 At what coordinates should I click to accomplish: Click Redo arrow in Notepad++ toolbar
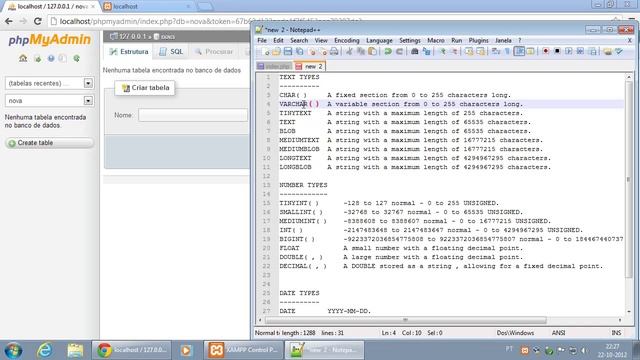click(399, 51)
